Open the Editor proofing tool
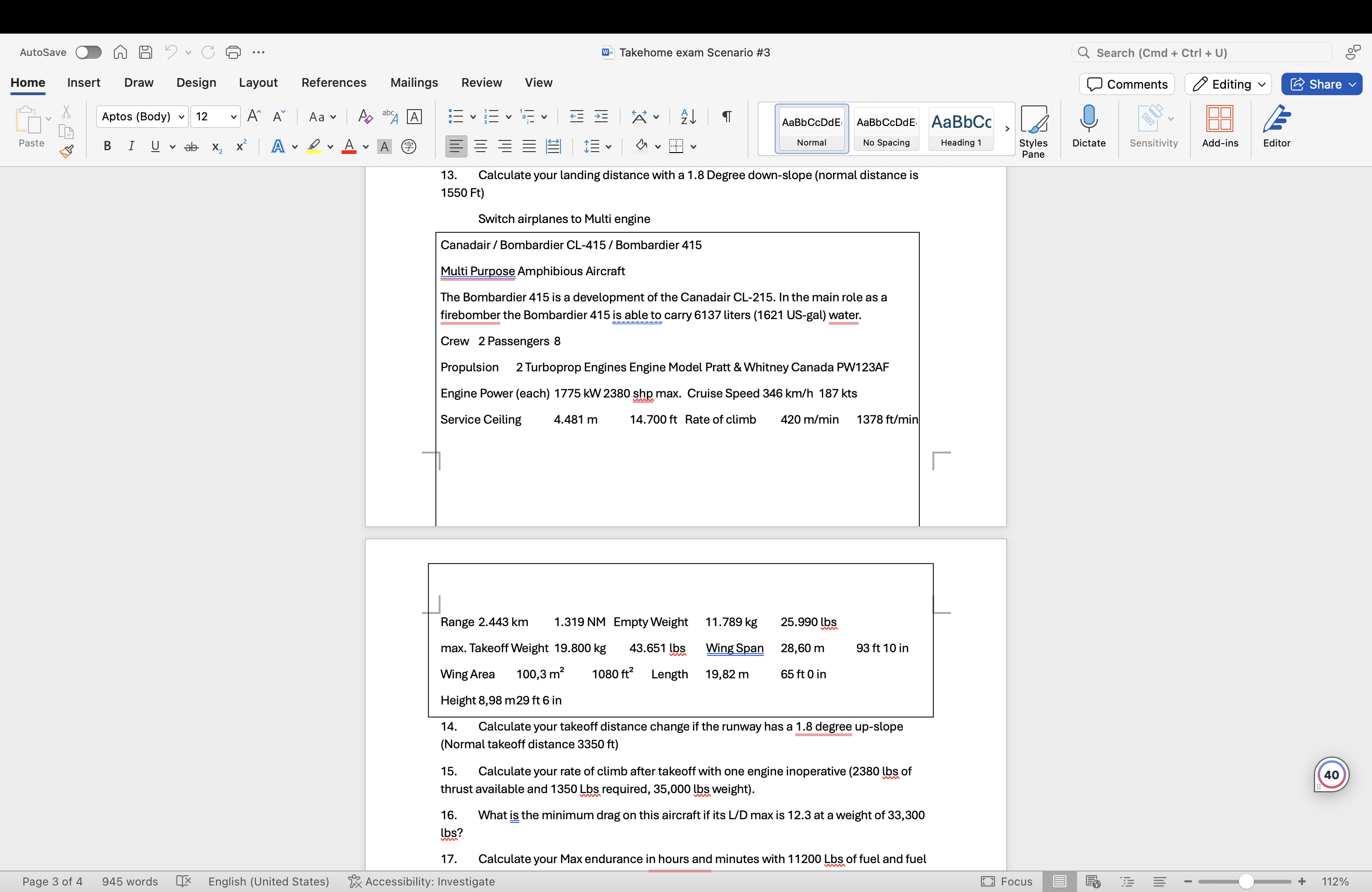This screenshot has width=1372, height=892. tap(1276, 126)
